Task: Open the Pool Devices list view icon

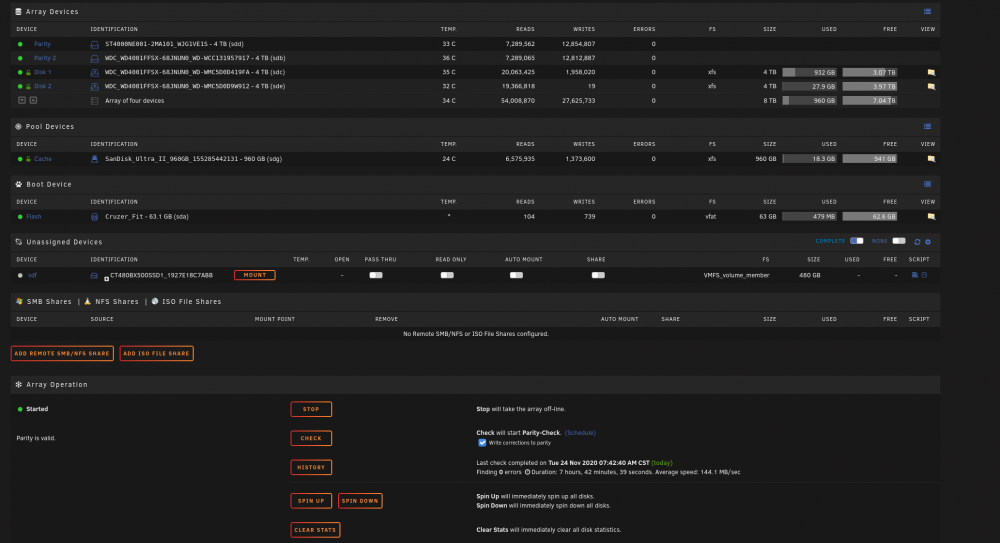Action: tap(927, 126)
